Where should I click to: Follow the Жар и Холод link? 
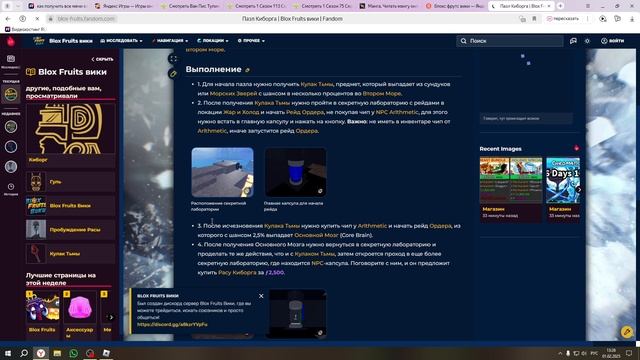(241, 112)
